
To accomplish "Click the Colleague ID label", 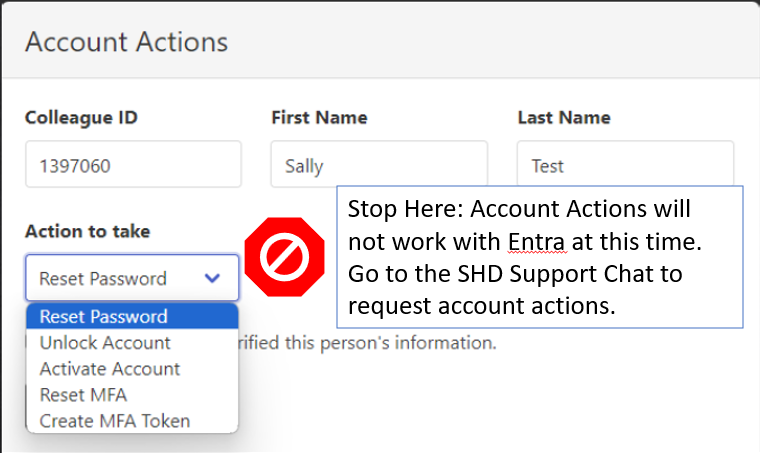I will pyautogui.click(x=81, y=118).
